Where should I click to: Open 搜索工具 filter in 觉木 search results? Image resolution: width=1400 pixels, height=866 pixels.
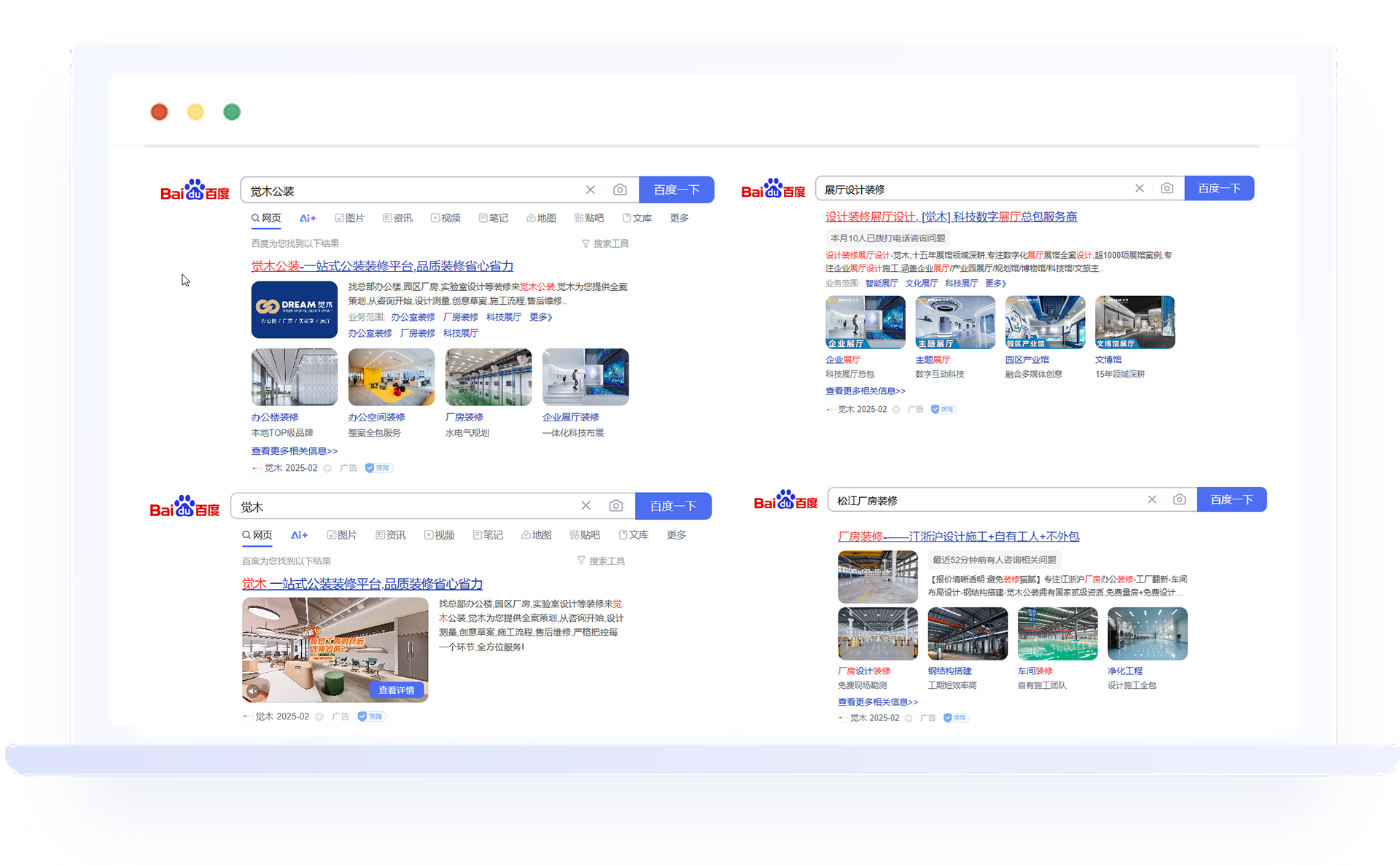[x=601, y=561]
